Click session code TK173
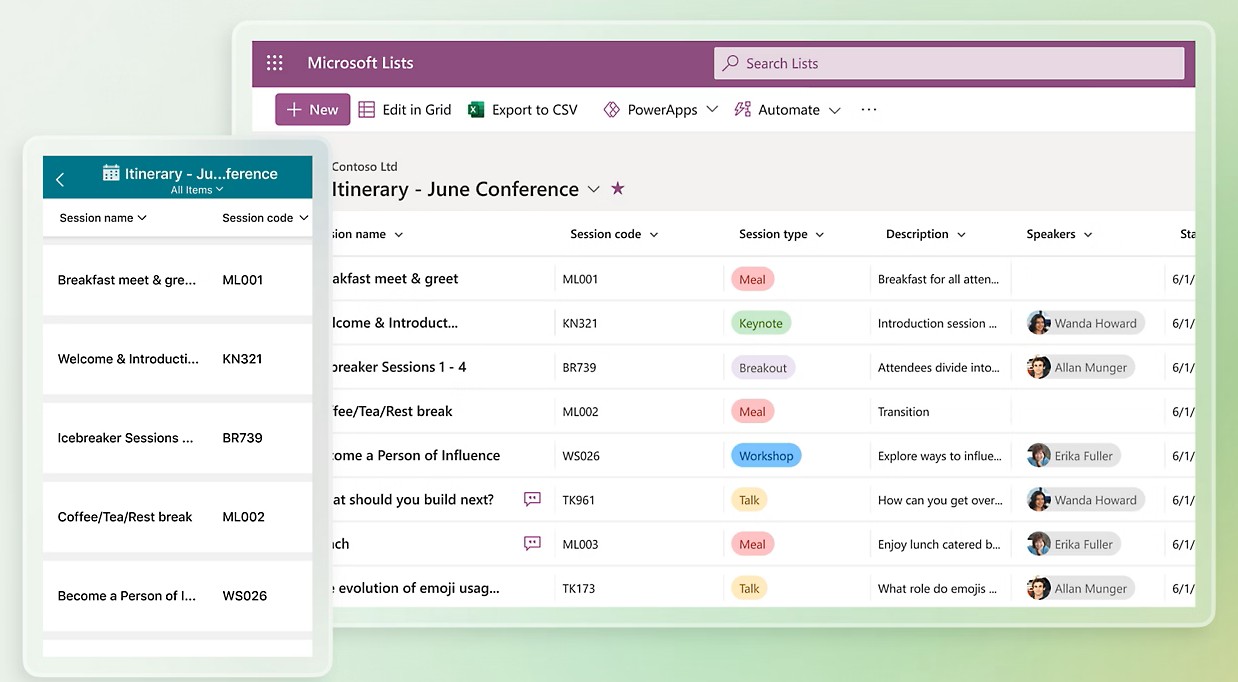The image size is (1238, 682). (579, 588)
